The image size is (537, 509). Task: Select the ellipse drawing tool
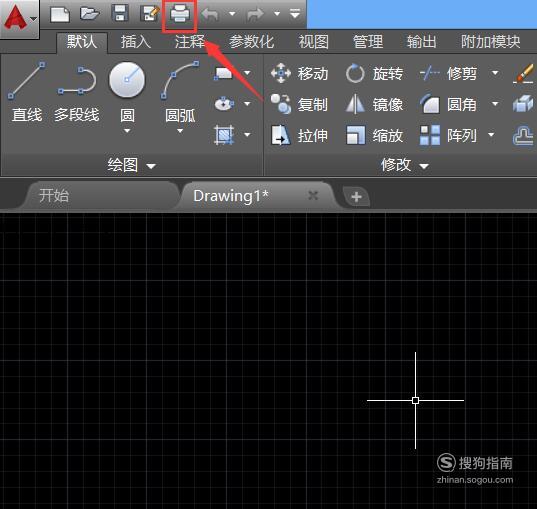pos(224,103)
